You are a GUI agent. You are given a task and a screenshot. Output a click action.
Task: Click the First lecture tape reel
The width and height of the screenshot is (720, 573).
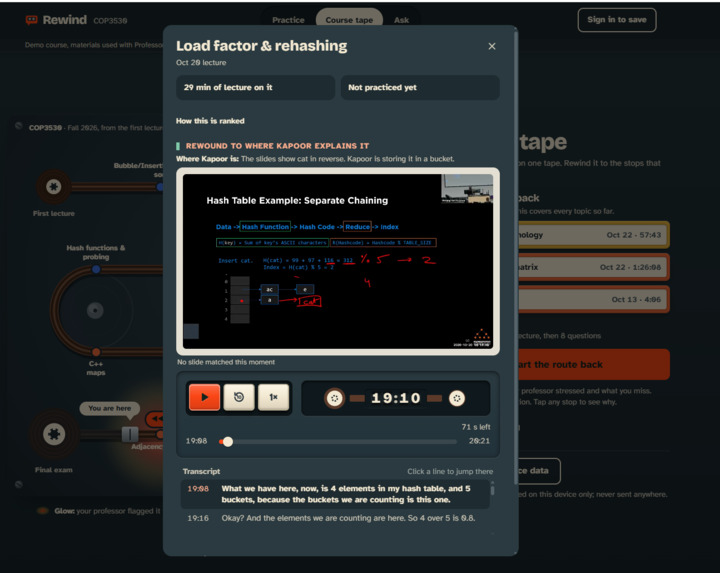click(x=54, y=186)
